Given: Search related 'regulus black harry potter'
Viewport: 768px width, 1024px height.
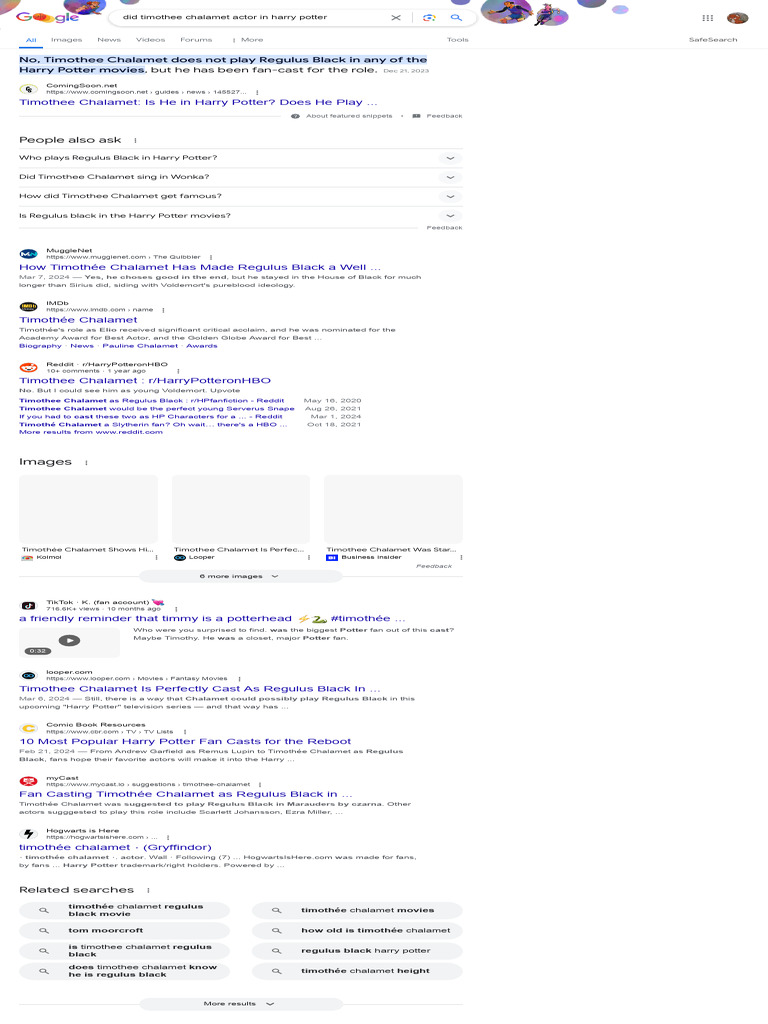Looking at the screenshot, I should (x=357, y=951).
